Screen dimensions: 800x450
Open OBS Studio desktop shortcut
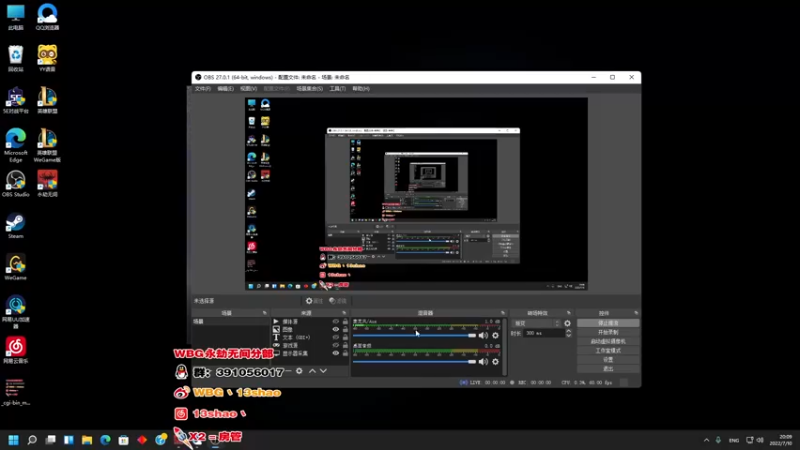15,184
